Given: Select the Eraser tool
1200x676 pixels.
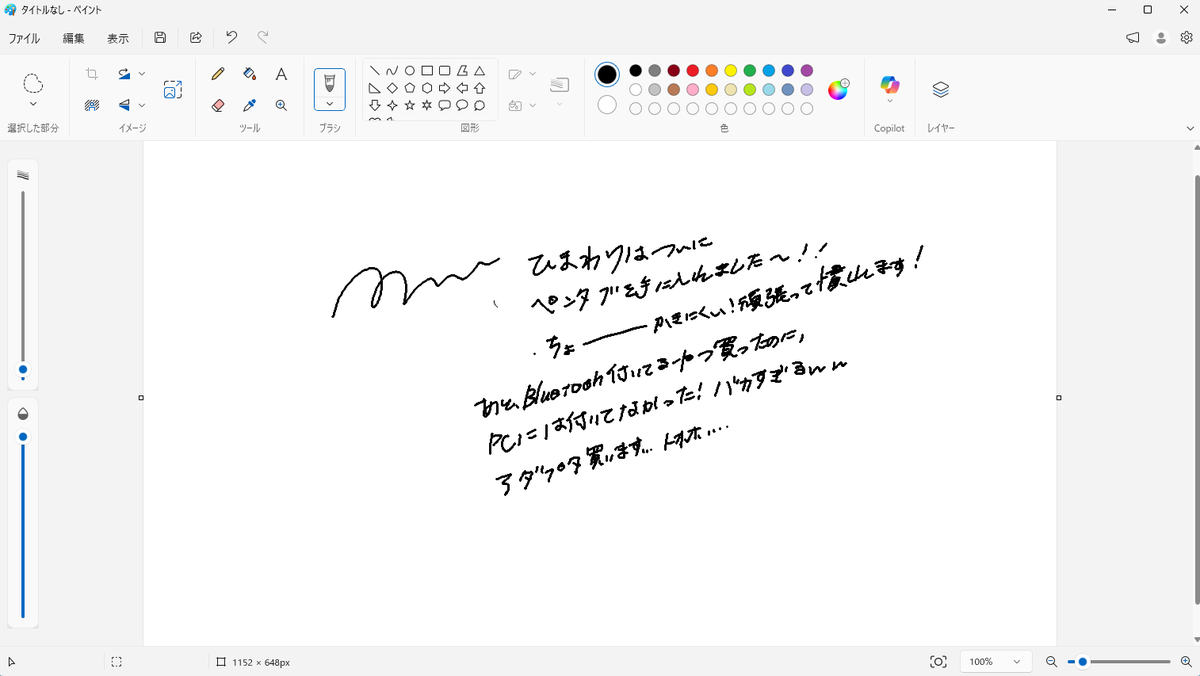Looking at the screenshot, I should tap(218, 104).
